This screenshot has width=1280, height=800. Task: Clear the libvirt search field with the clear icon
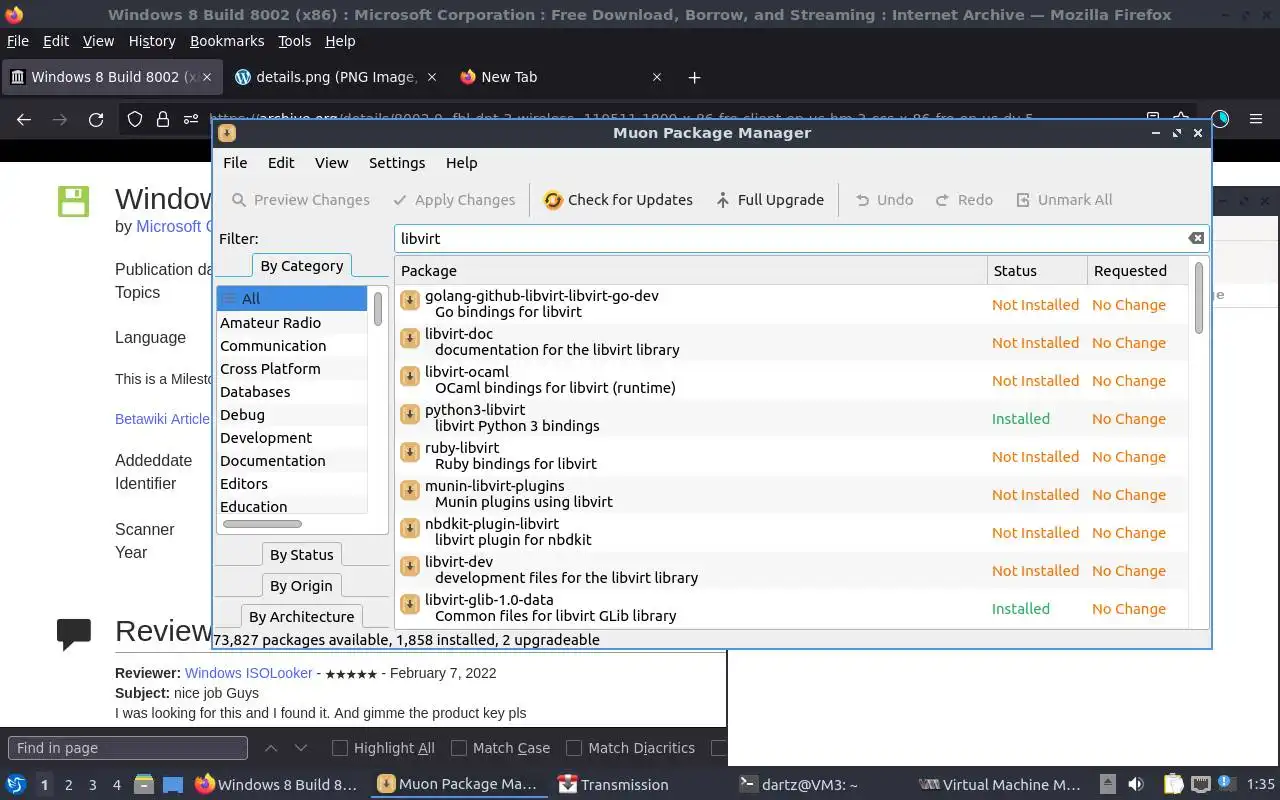1196,238
